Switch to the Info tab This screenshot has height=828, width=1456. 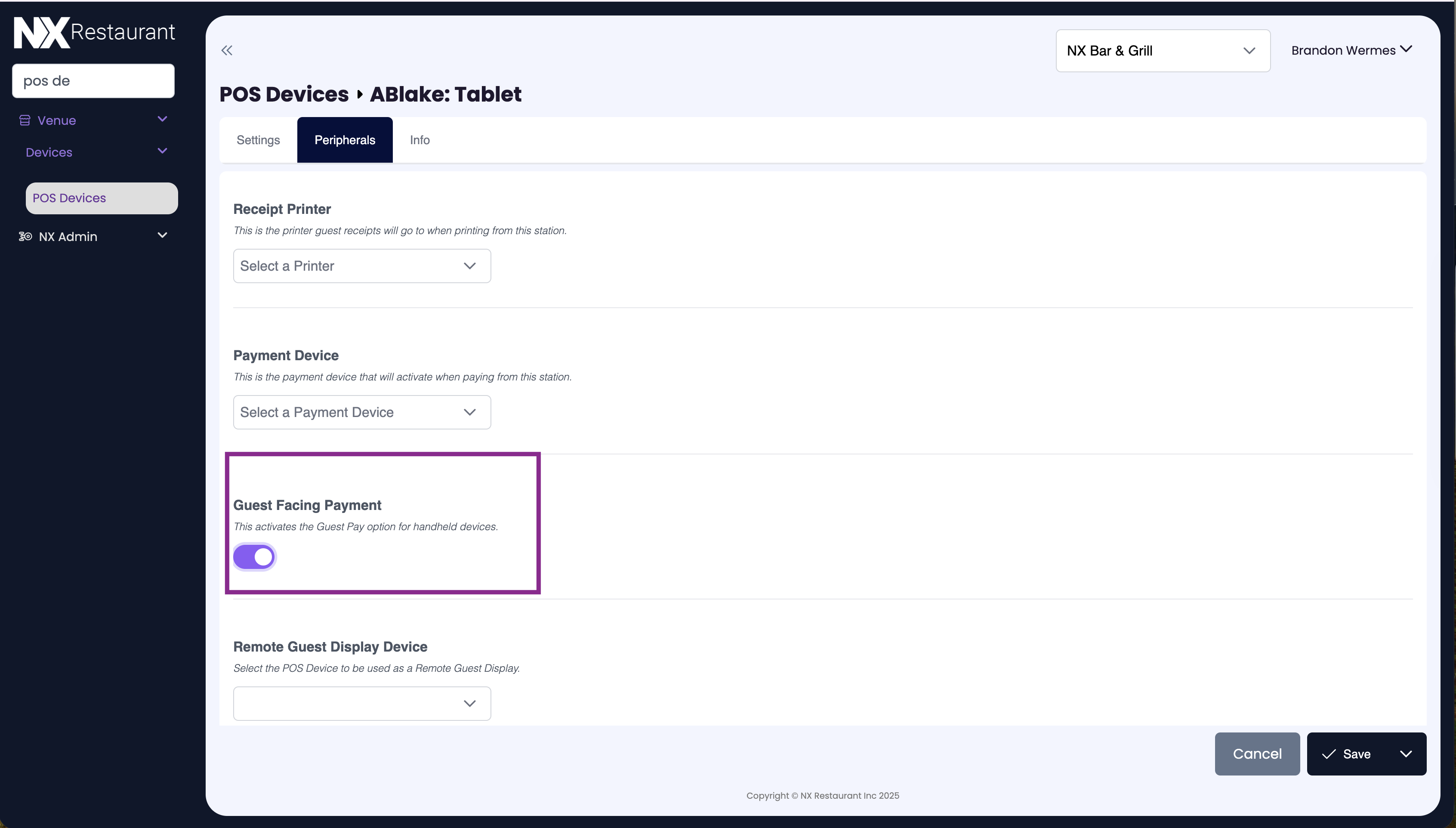[420, 140]
